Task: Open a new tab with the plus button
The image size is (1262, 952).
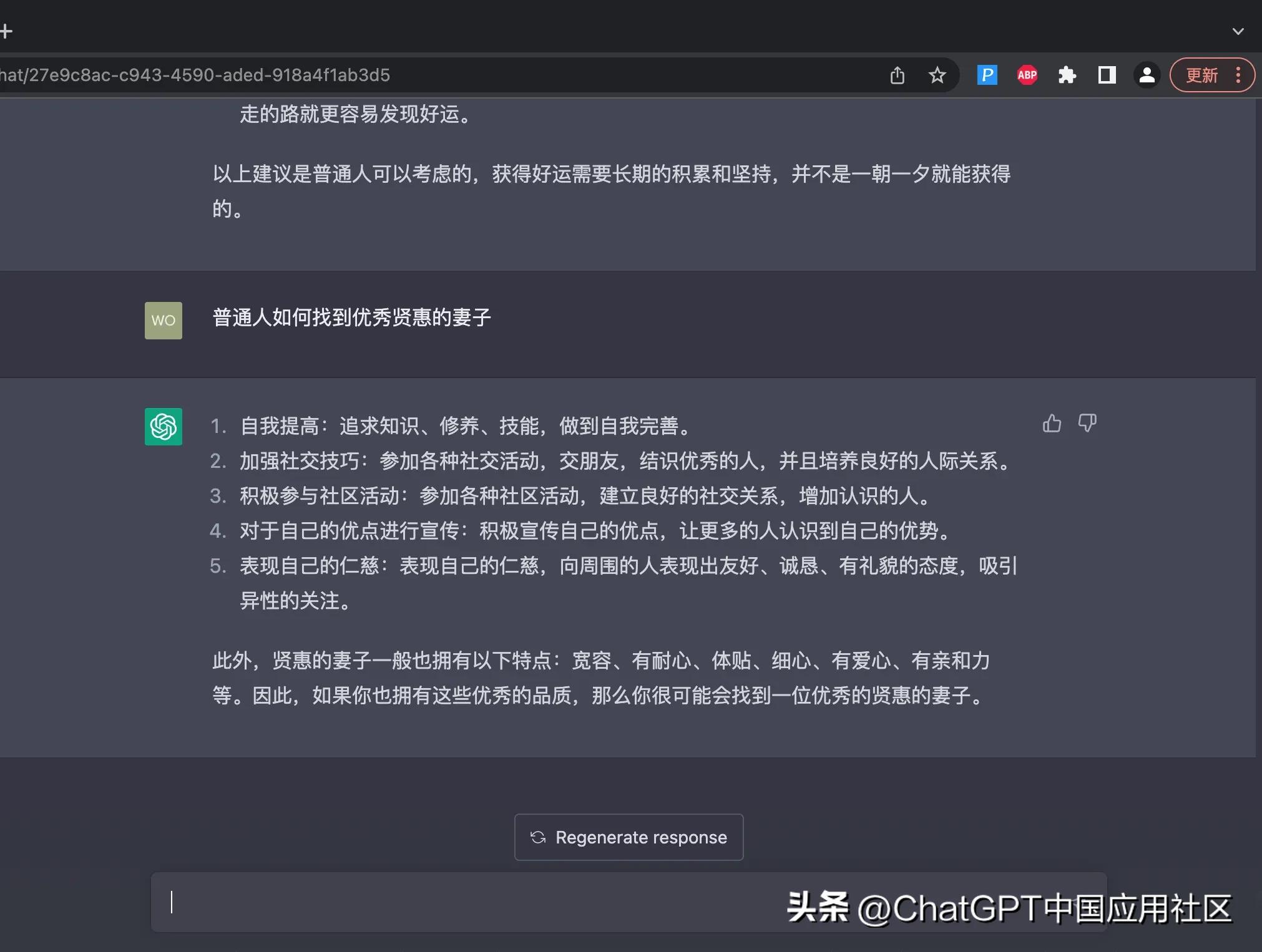Action: (6, 30)
